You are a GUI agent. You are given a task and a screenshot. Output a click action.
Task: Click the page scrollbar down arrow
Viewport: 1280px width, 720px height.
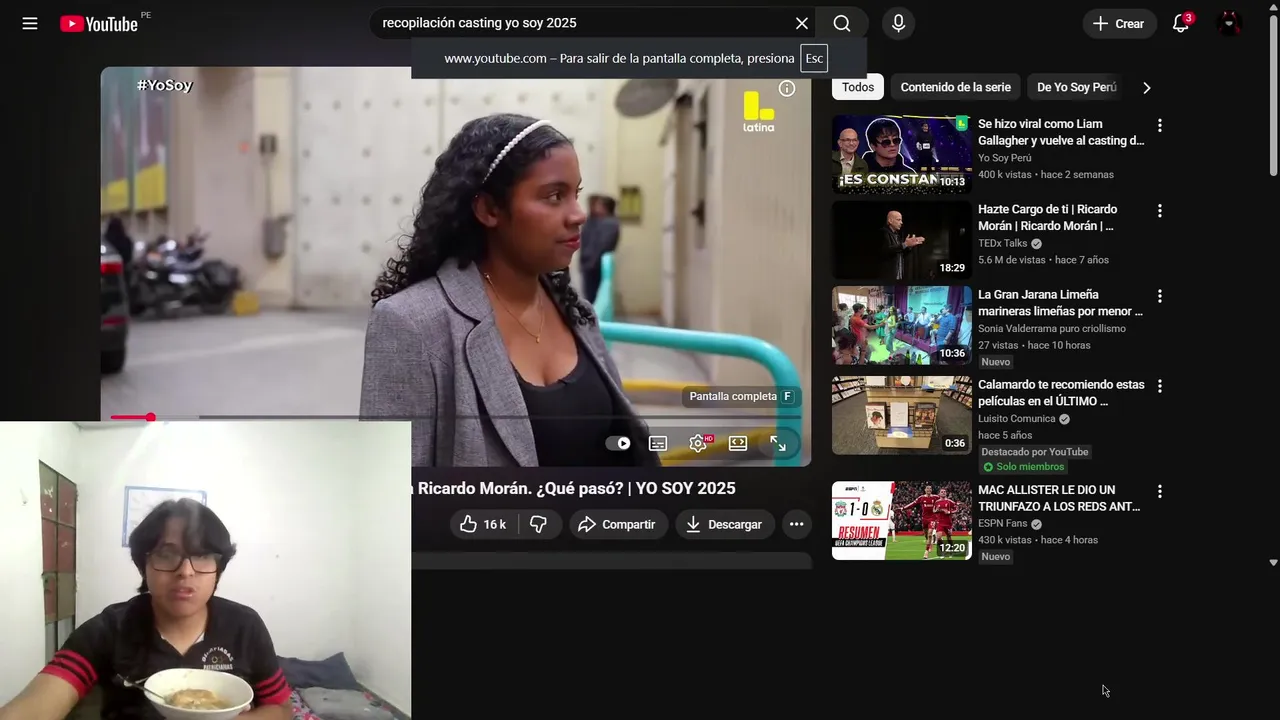click(1273, 562)
